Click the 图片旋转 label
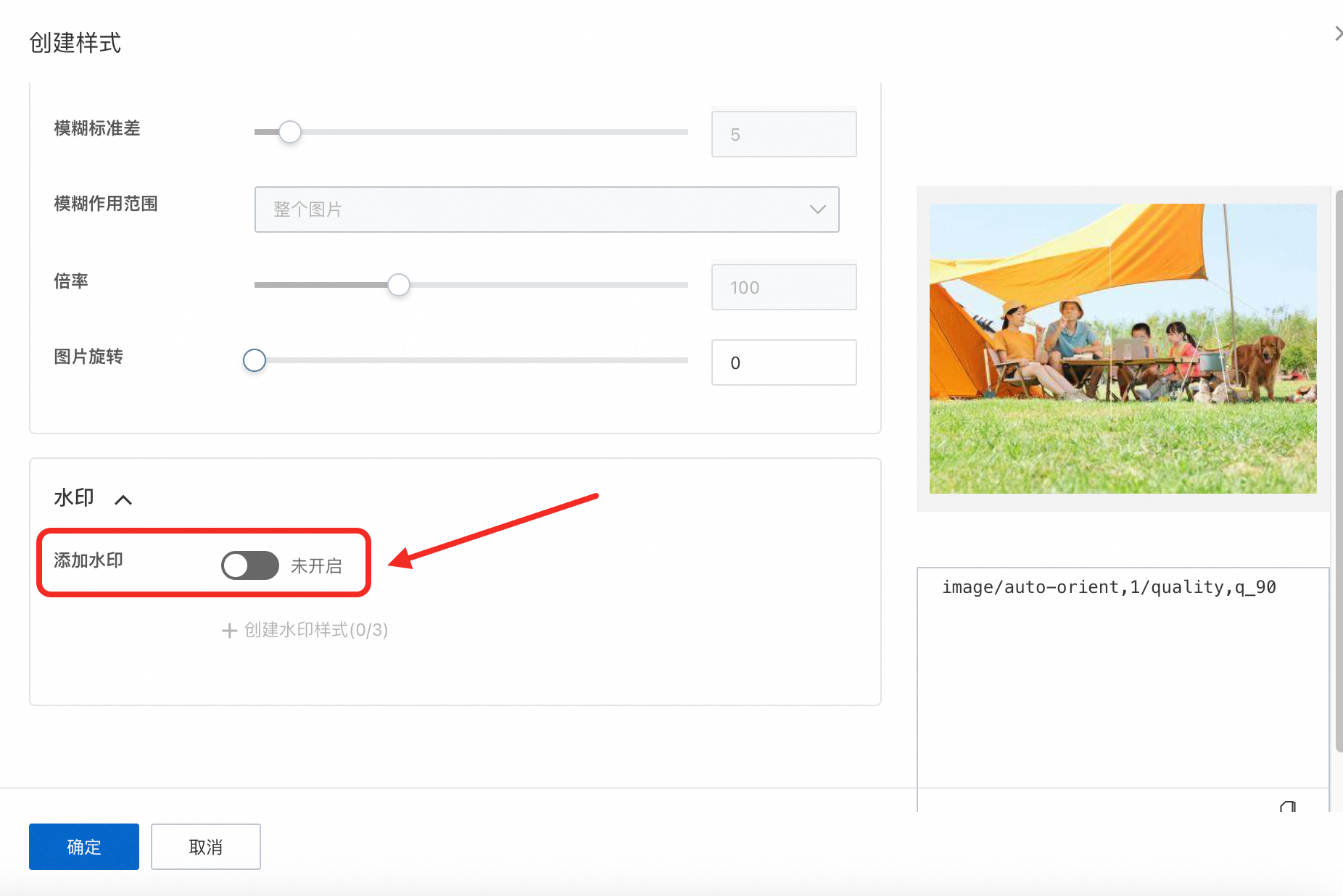1343x896 pixels. pos(88,357)
